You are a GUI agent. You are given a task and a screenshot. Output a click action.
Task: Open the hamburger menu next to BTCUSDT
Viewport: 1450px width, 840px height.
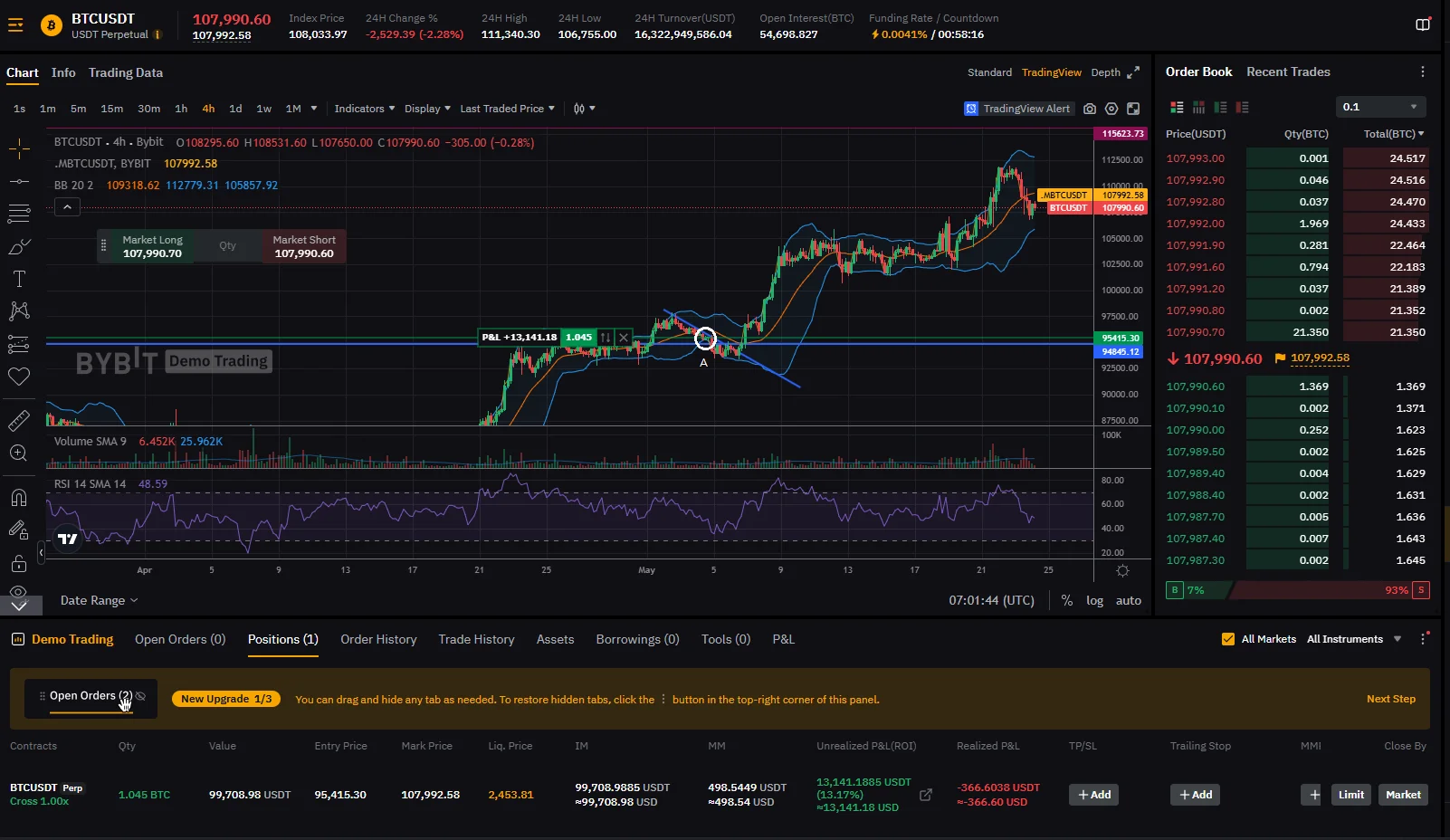[15, 25]
